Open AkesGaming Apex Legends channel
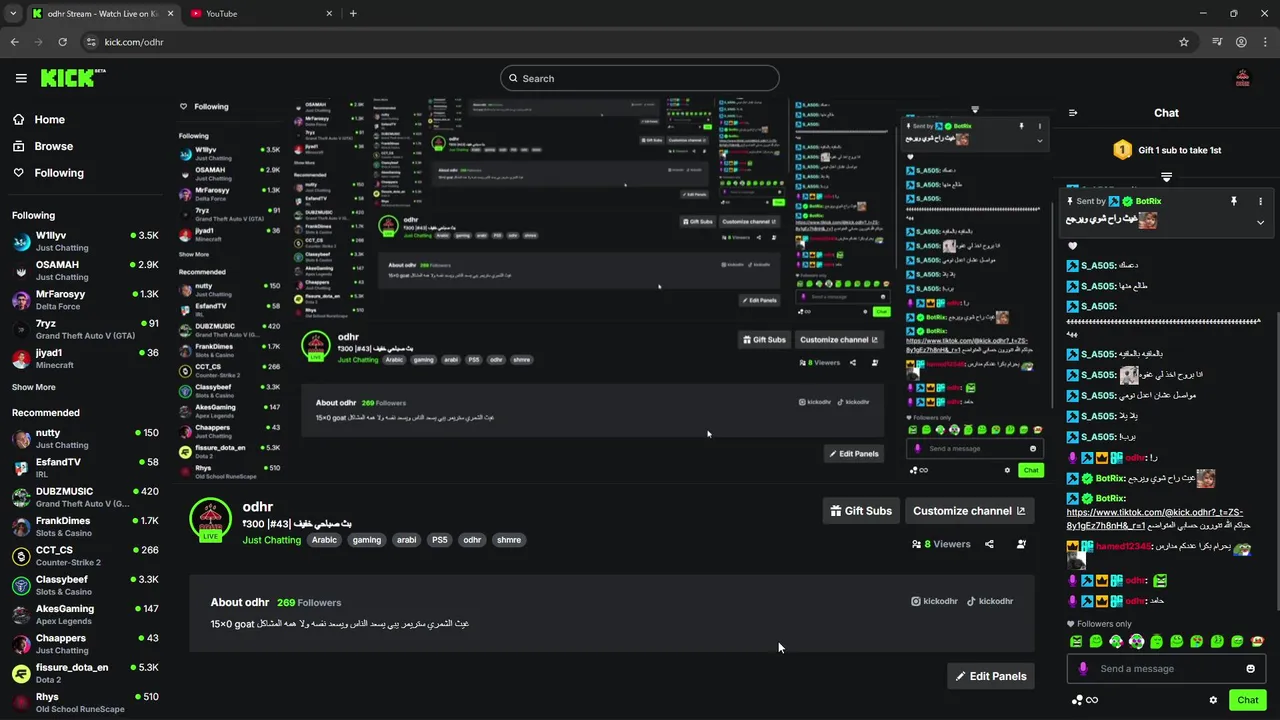This screenshot has width=1280, height=720. point(85,614)
